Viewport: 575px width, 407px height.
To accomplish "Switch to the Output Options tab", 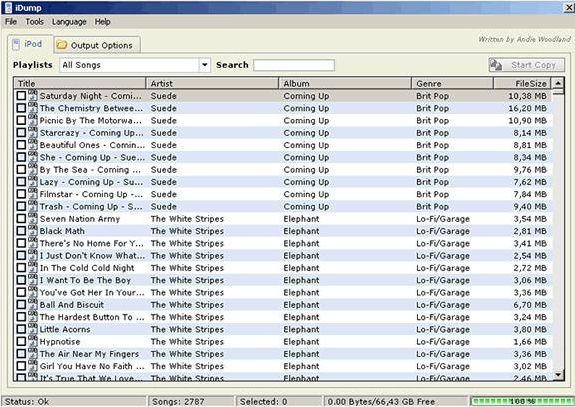I will [97, 45].
